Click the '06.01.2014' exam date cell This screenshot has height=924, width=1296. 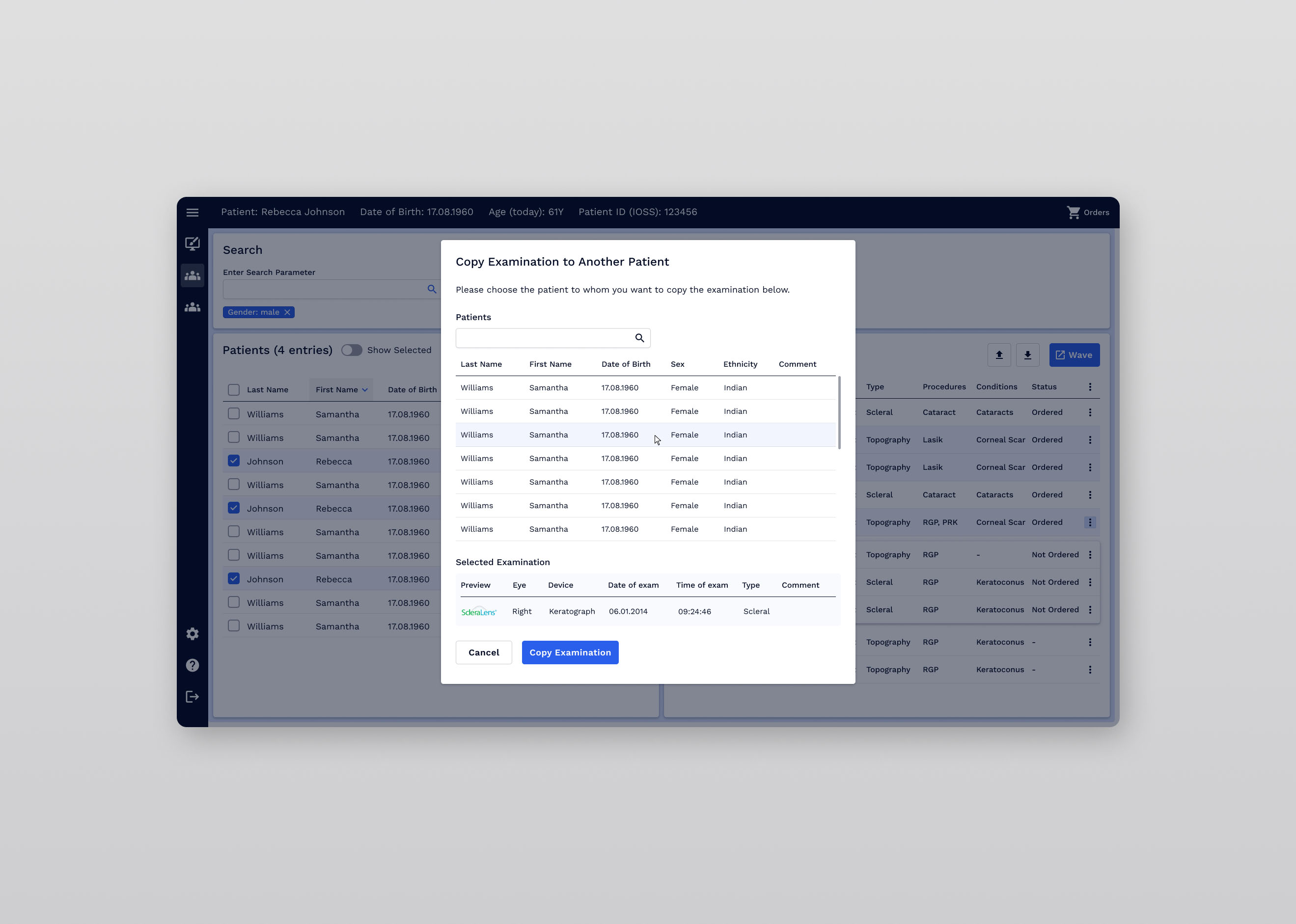coord(628,612)
